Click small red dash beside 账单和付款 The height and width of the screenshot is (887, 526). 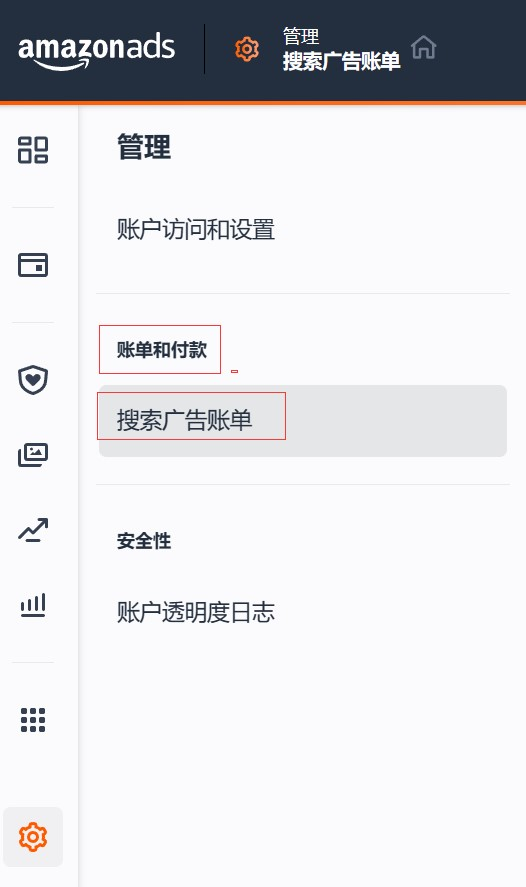[234, 371]
